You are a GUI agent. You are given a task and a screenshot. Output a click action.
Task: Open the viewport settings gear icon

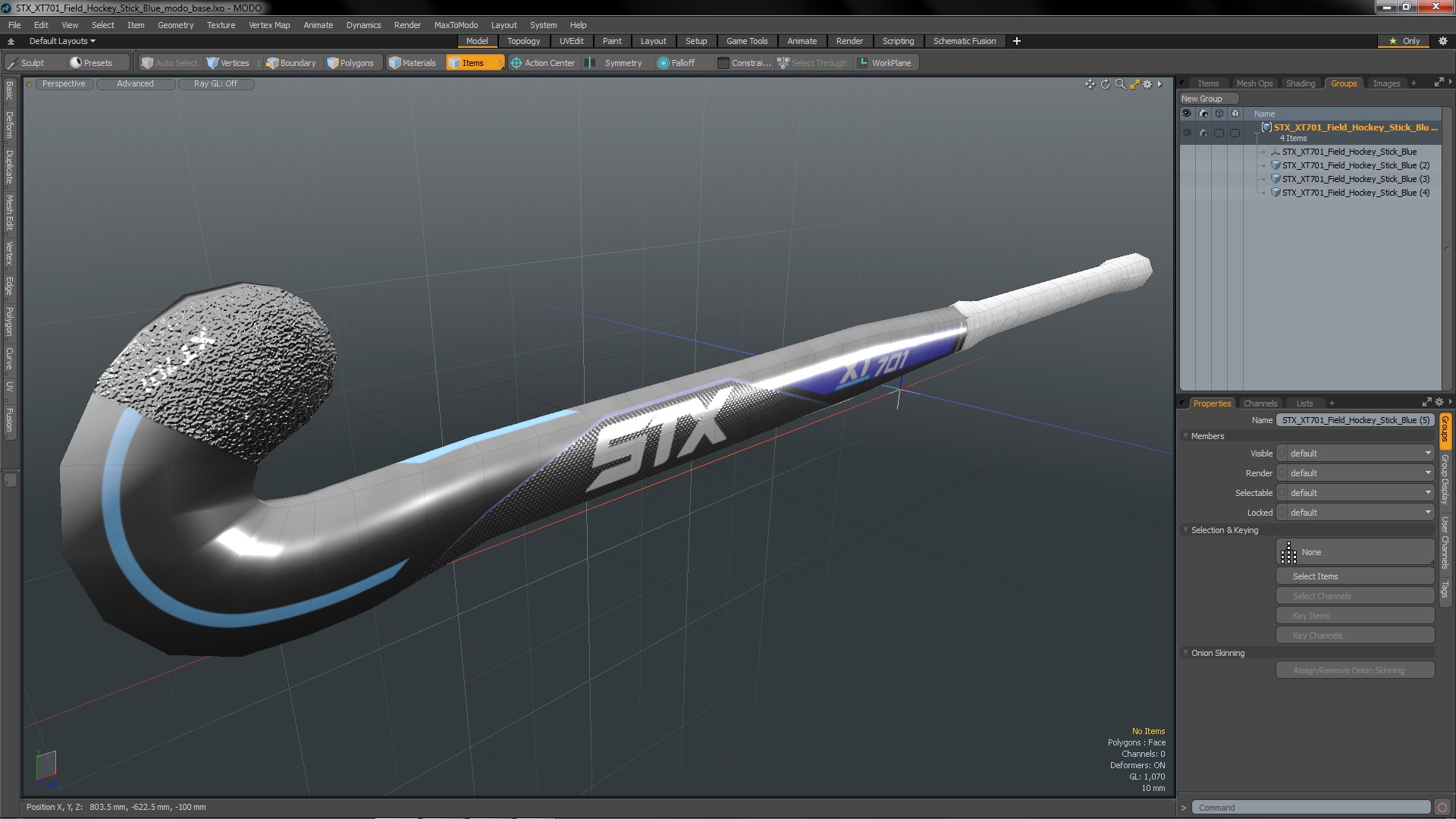(1148, 84)
